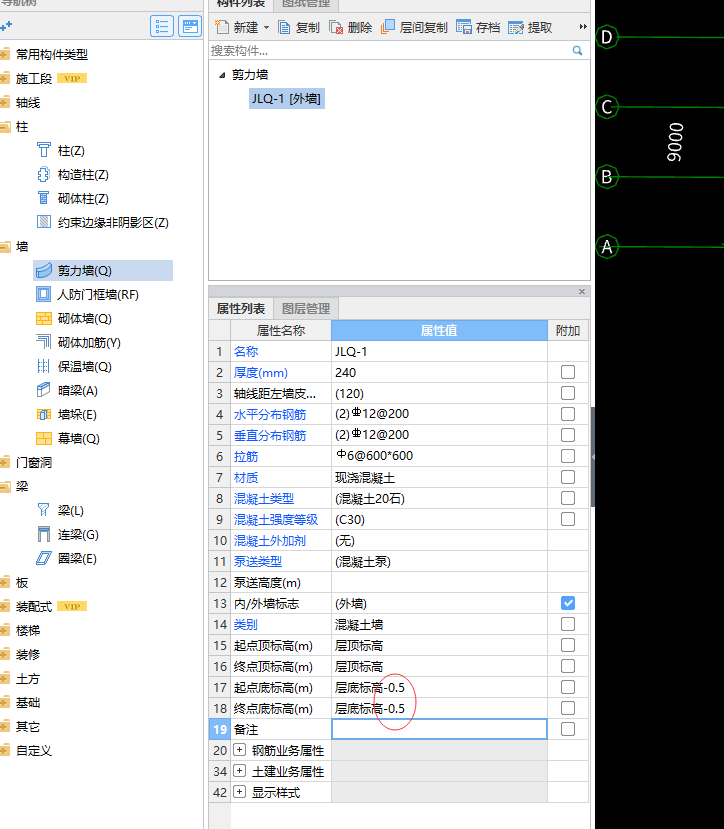Select JLQ-1 [外墙] component

click(x=286, y=99)
